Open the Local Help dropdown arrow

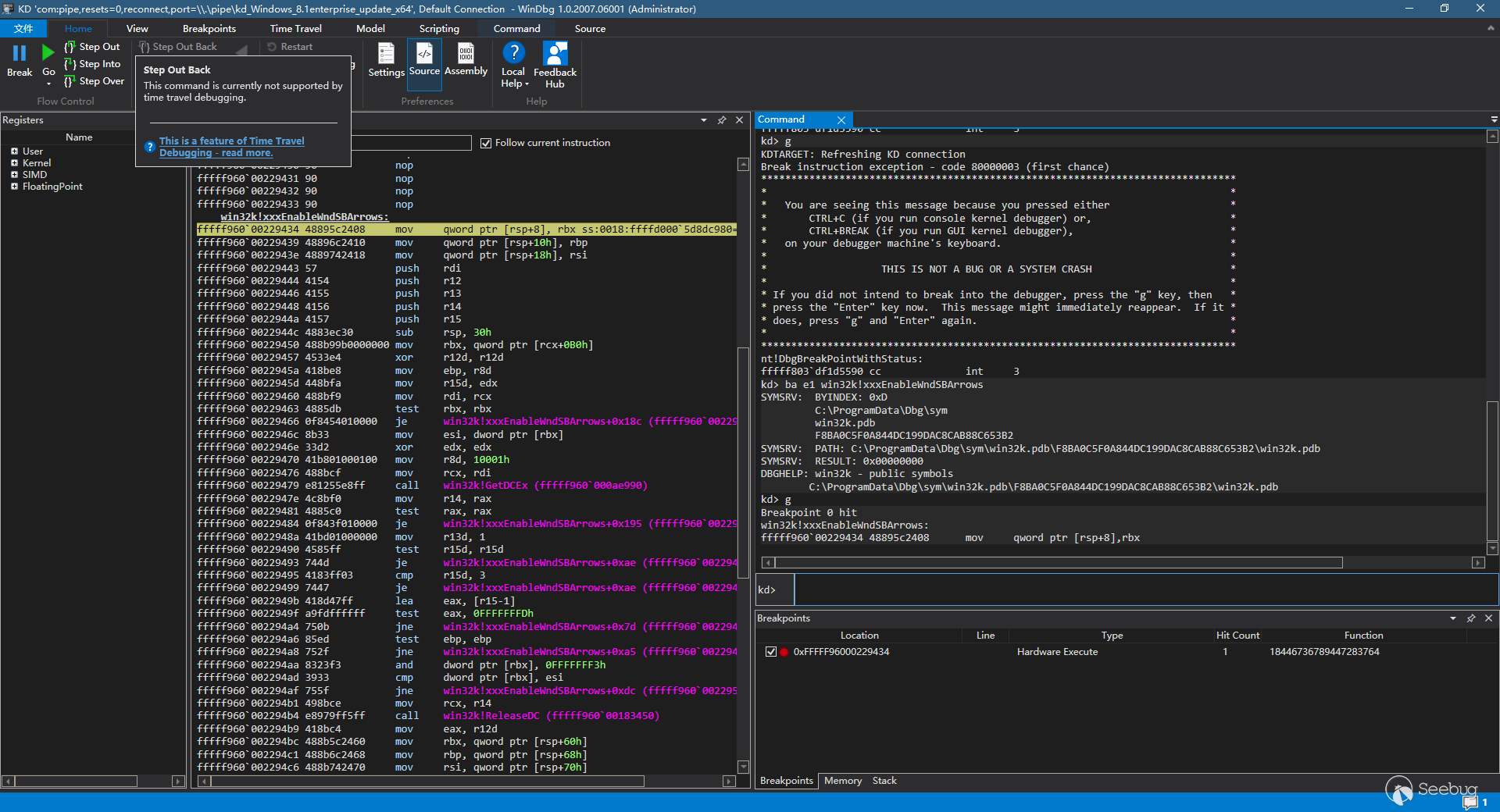point(527,84)
